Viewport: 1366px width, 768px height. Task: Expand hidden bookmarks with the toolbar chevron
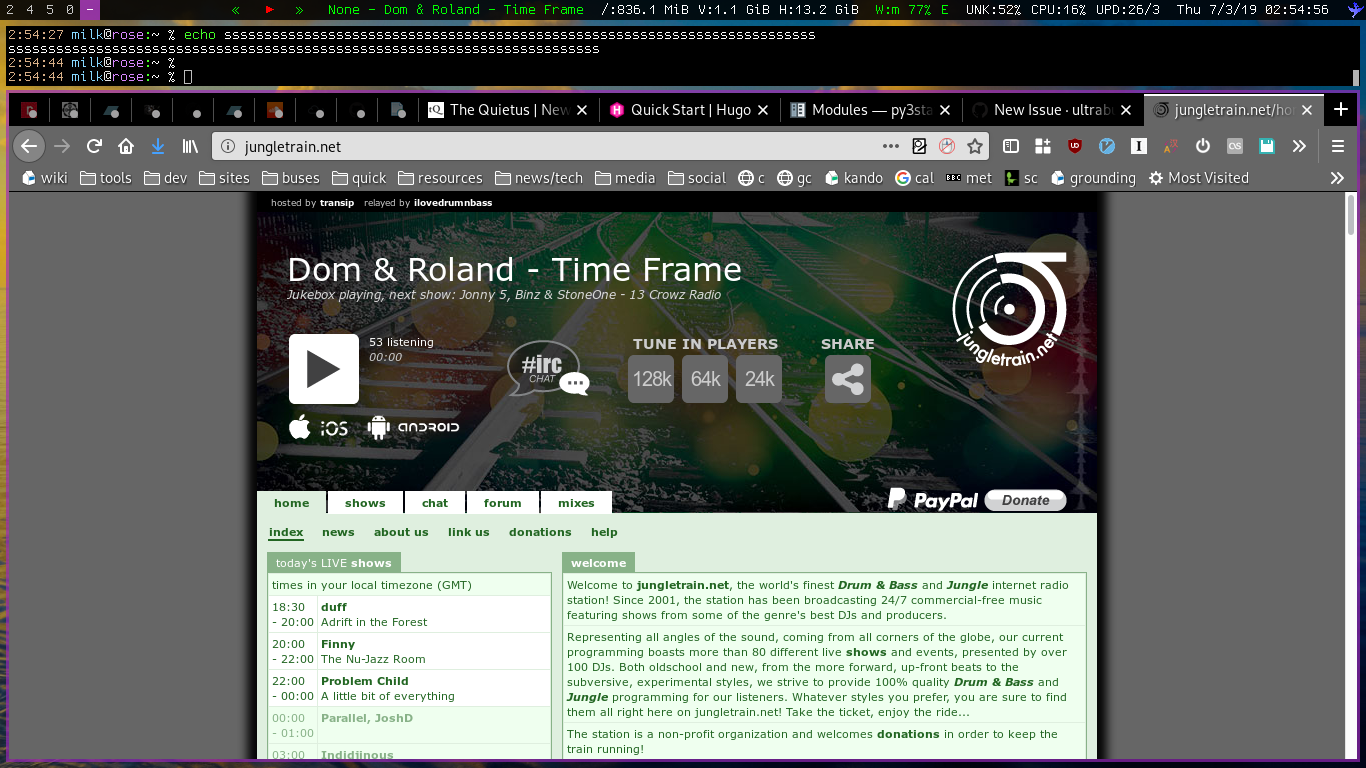click(x=1337, y=178)
